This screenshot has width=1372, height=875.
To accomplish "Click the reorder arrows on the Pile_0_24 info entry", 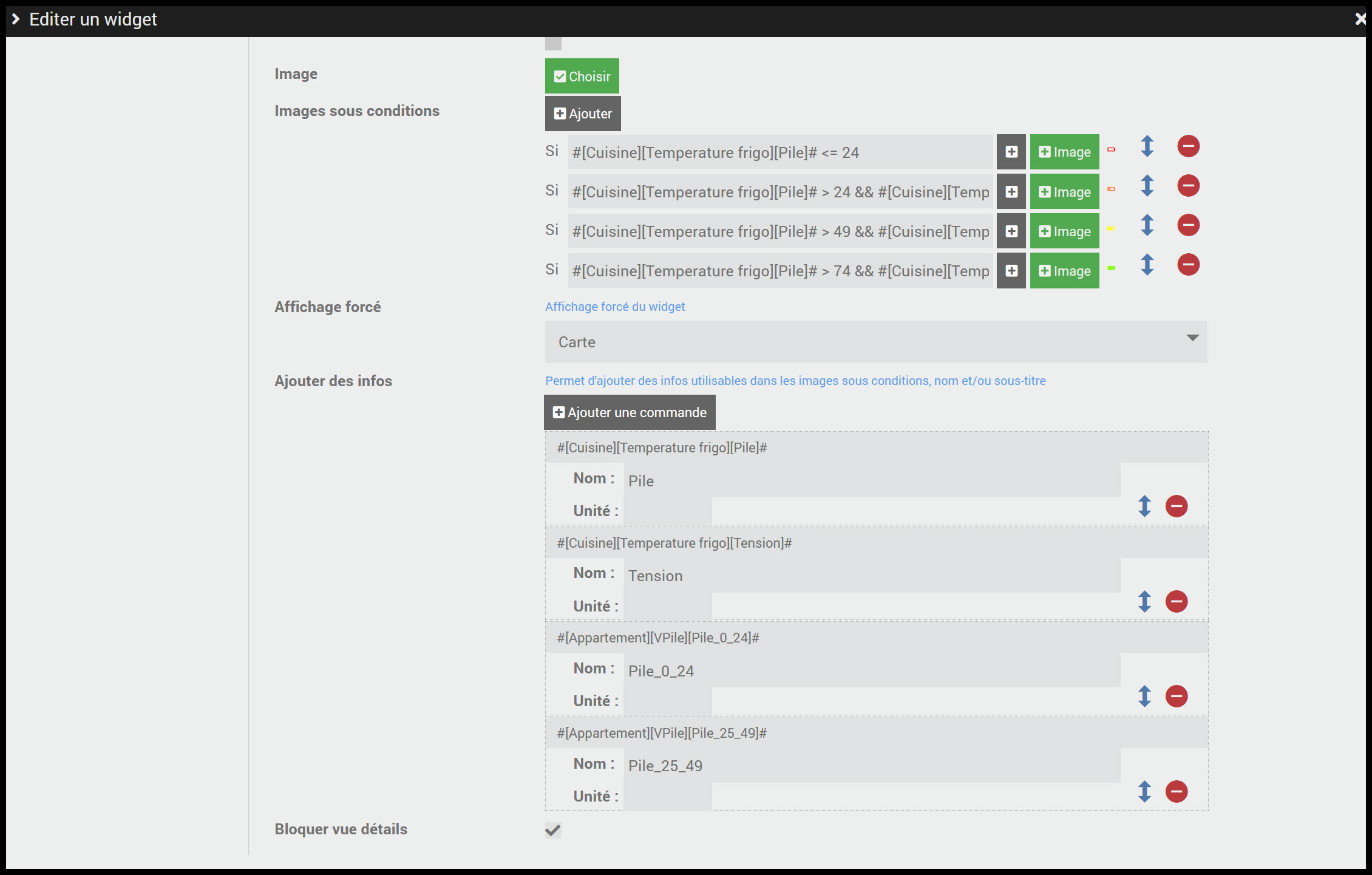I will click(1144, 696).
